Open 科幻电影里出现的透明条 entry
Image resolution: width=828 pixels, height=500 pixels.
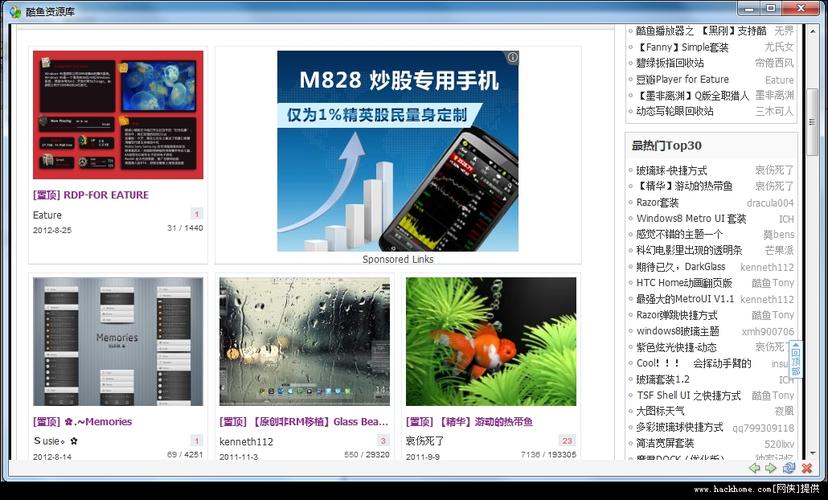[x=689, y=250]
